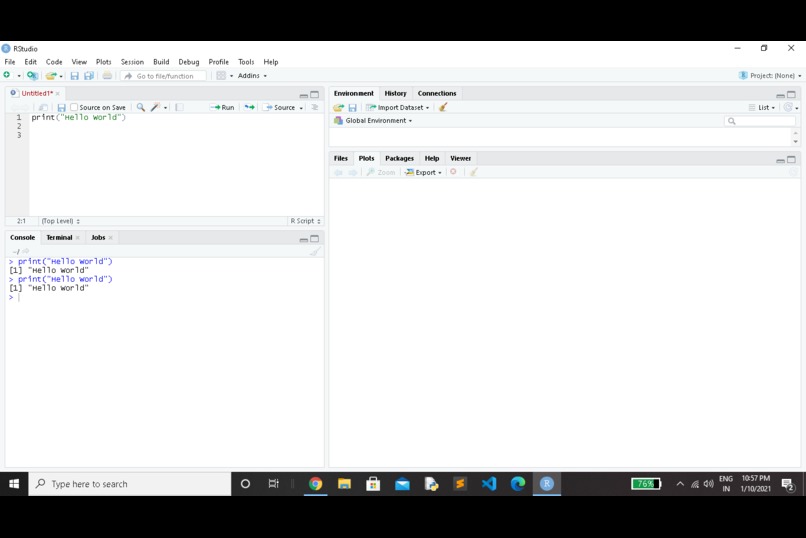
Task: Switch to the Jobs tab
Action: [98, 237]
